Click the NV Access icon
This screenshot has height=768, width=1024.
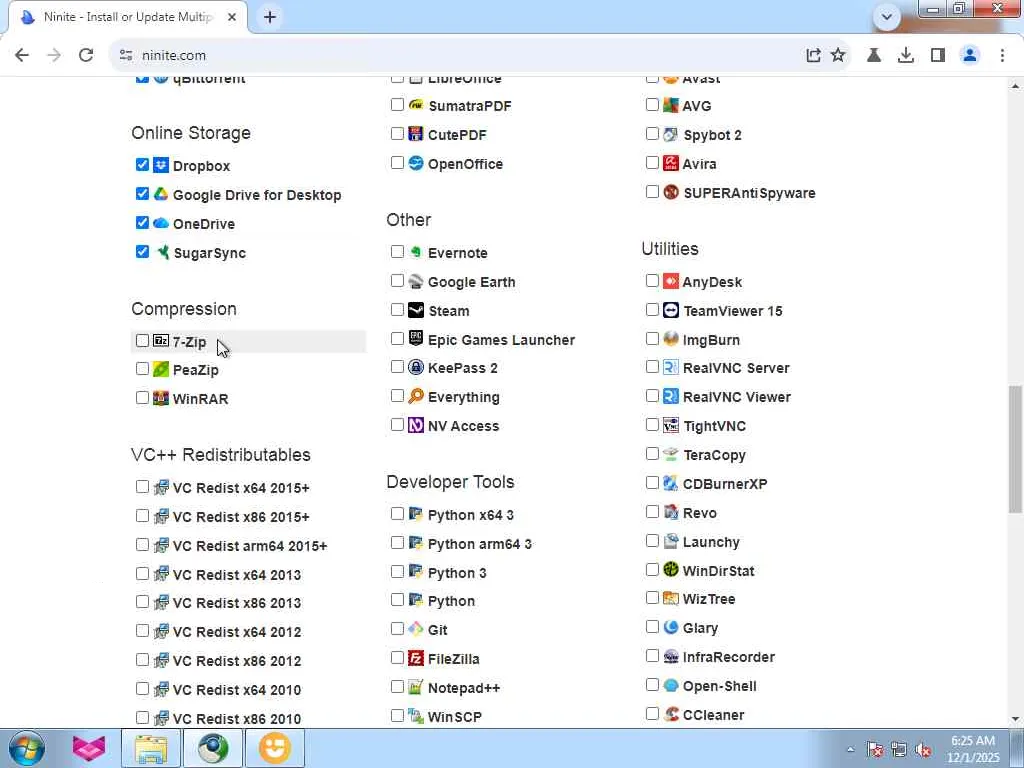tap(416, 425)
